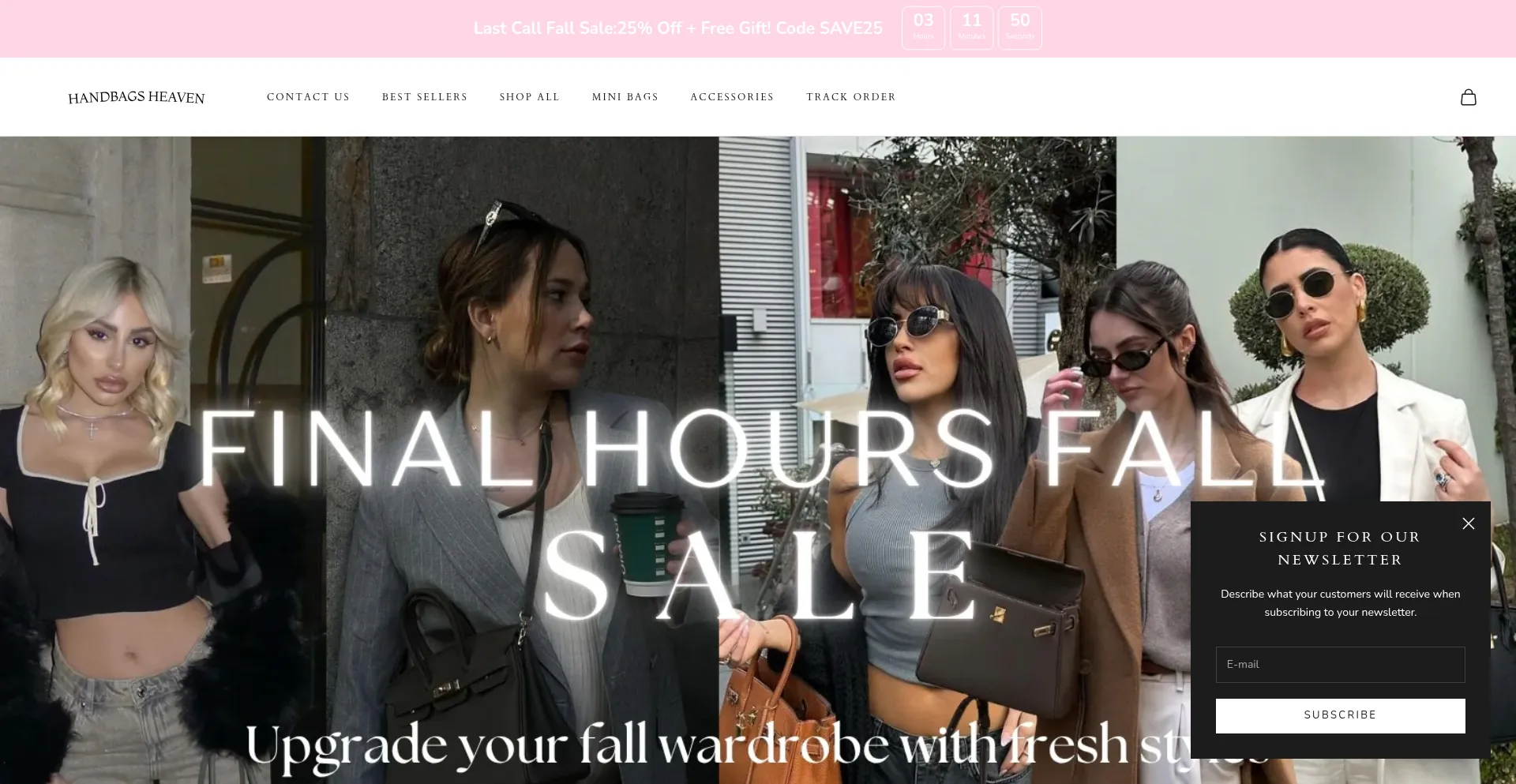This screenshot has width=1516, height=784.
Task: Click the Subscribe button
Action: (1340, 715)
